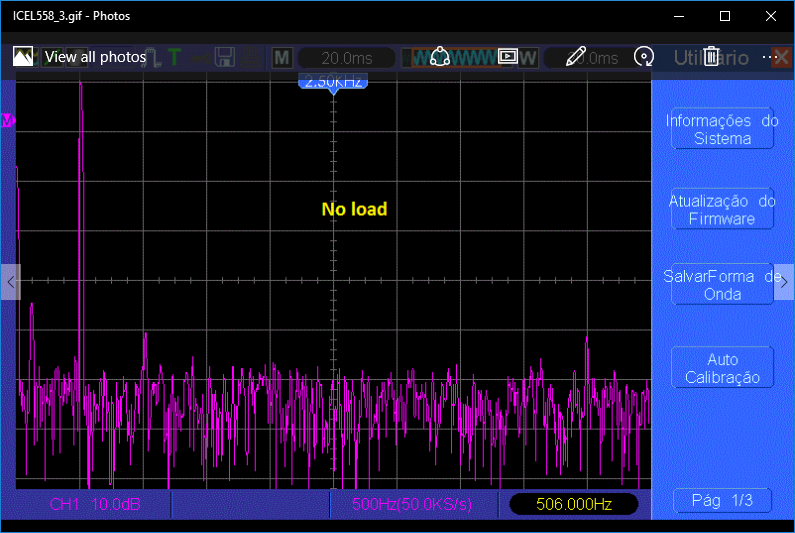
Task: Click the '20.0ms' timebase readout
Action: (x=347, y=58)
